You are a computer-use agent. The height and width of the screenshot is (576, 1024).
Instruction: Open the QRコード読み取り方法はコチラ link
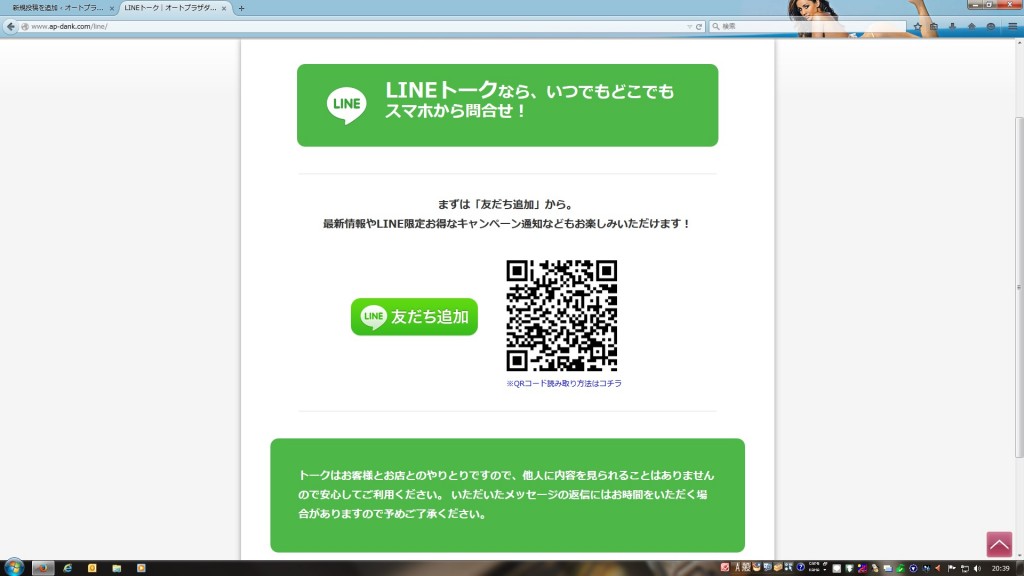point(564,384)
